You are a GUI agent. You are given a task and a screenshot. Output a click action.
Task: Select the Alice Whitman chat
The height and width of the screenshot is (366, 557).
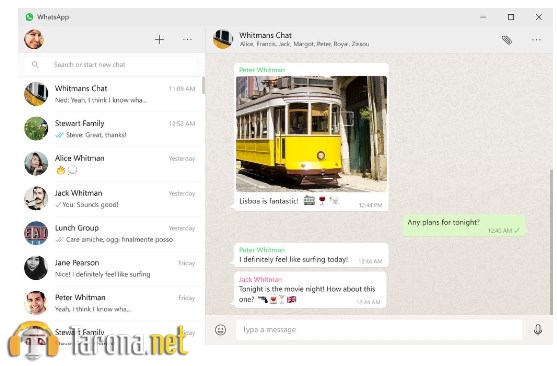(111, 163)
